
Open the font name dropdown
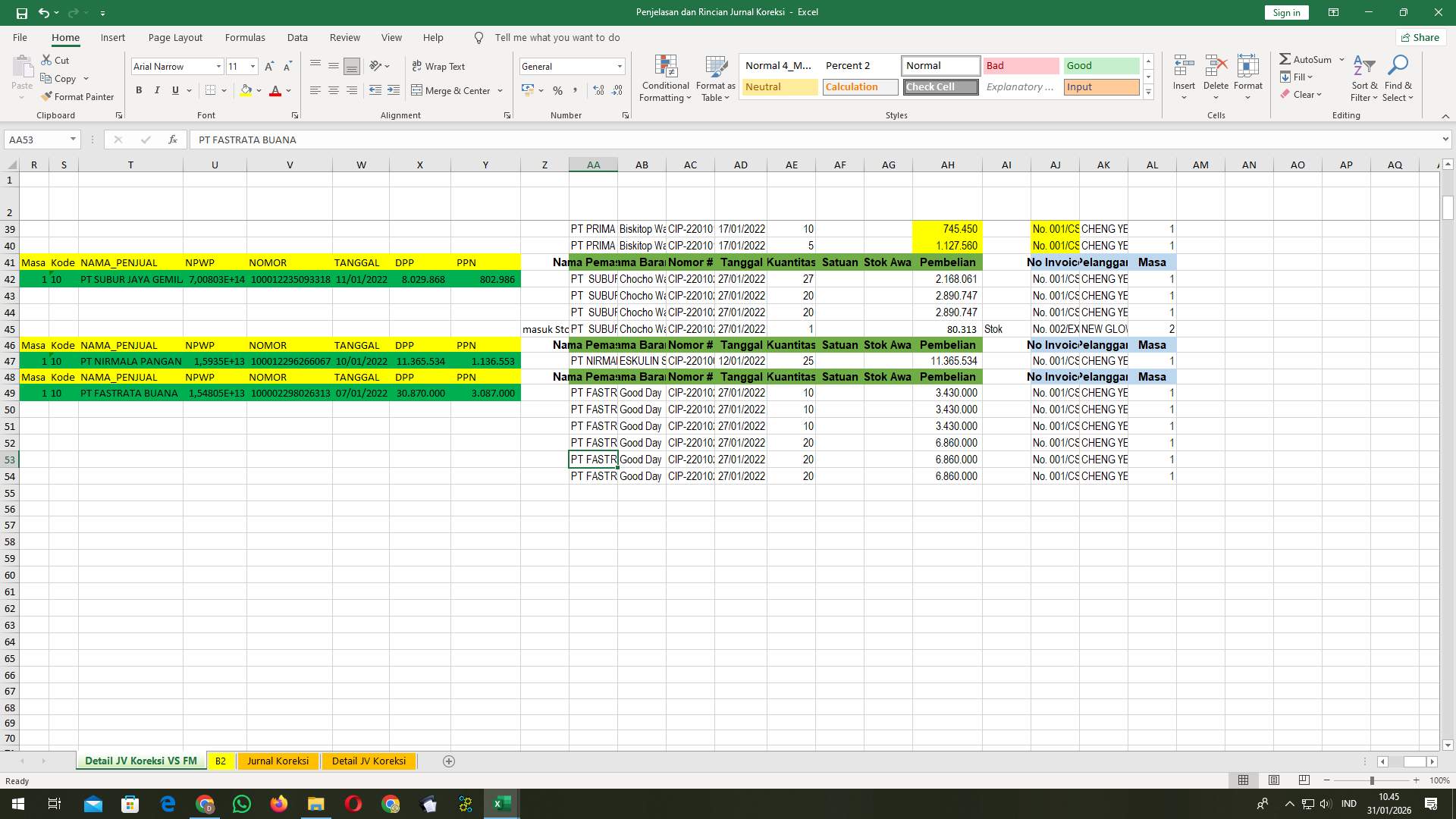(x=218, y=66)
